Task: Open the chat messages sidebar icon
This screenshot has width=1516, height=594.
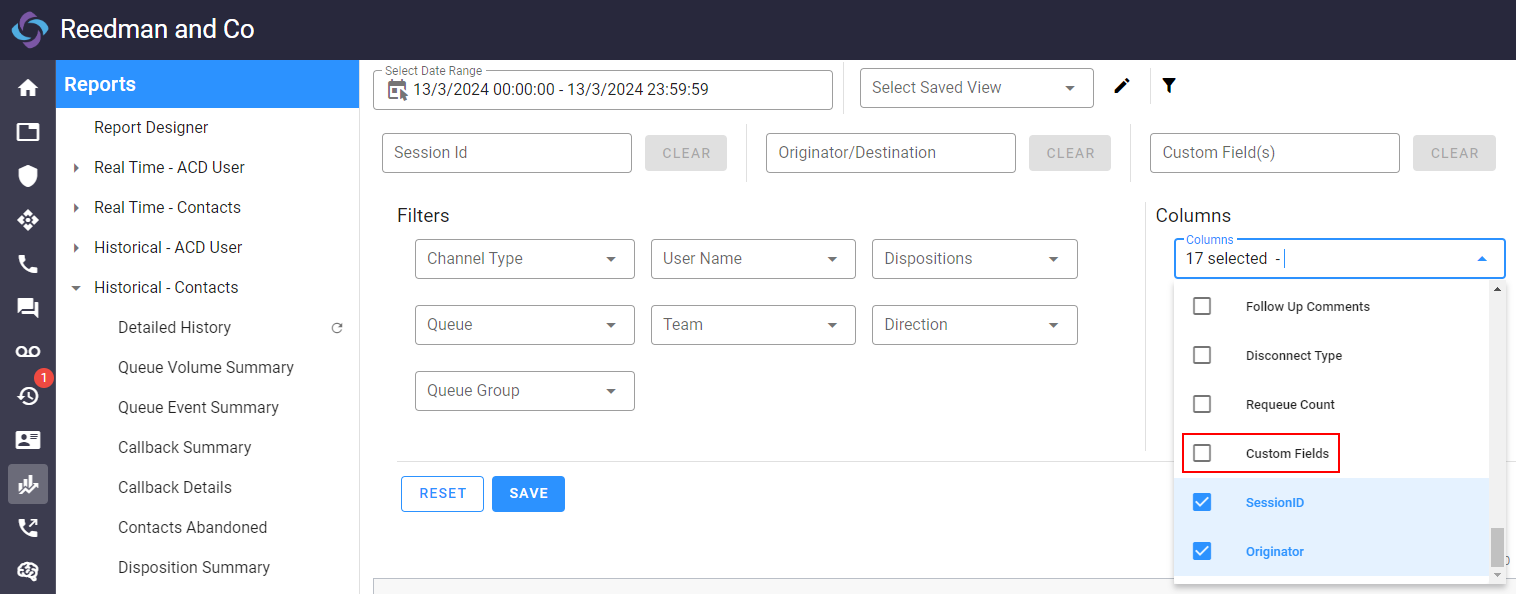Action: pos(28,308)
